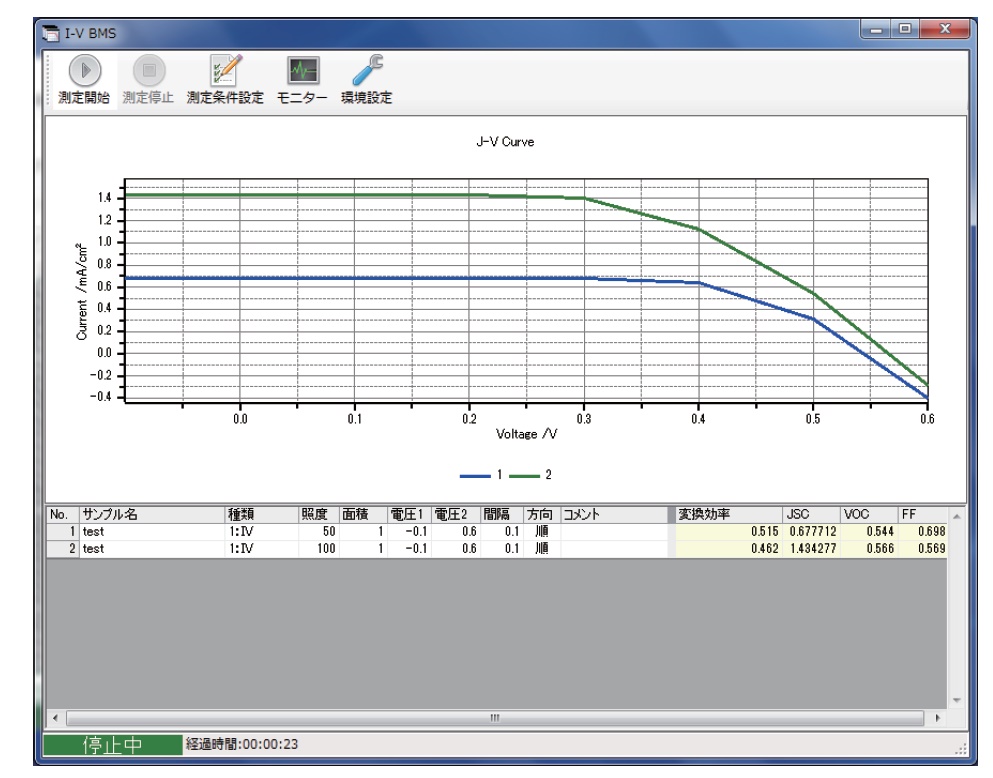The width and height of the screenshot is (993, 778).
Task: Click the 電圧1 column header
Action: point(409,514)
